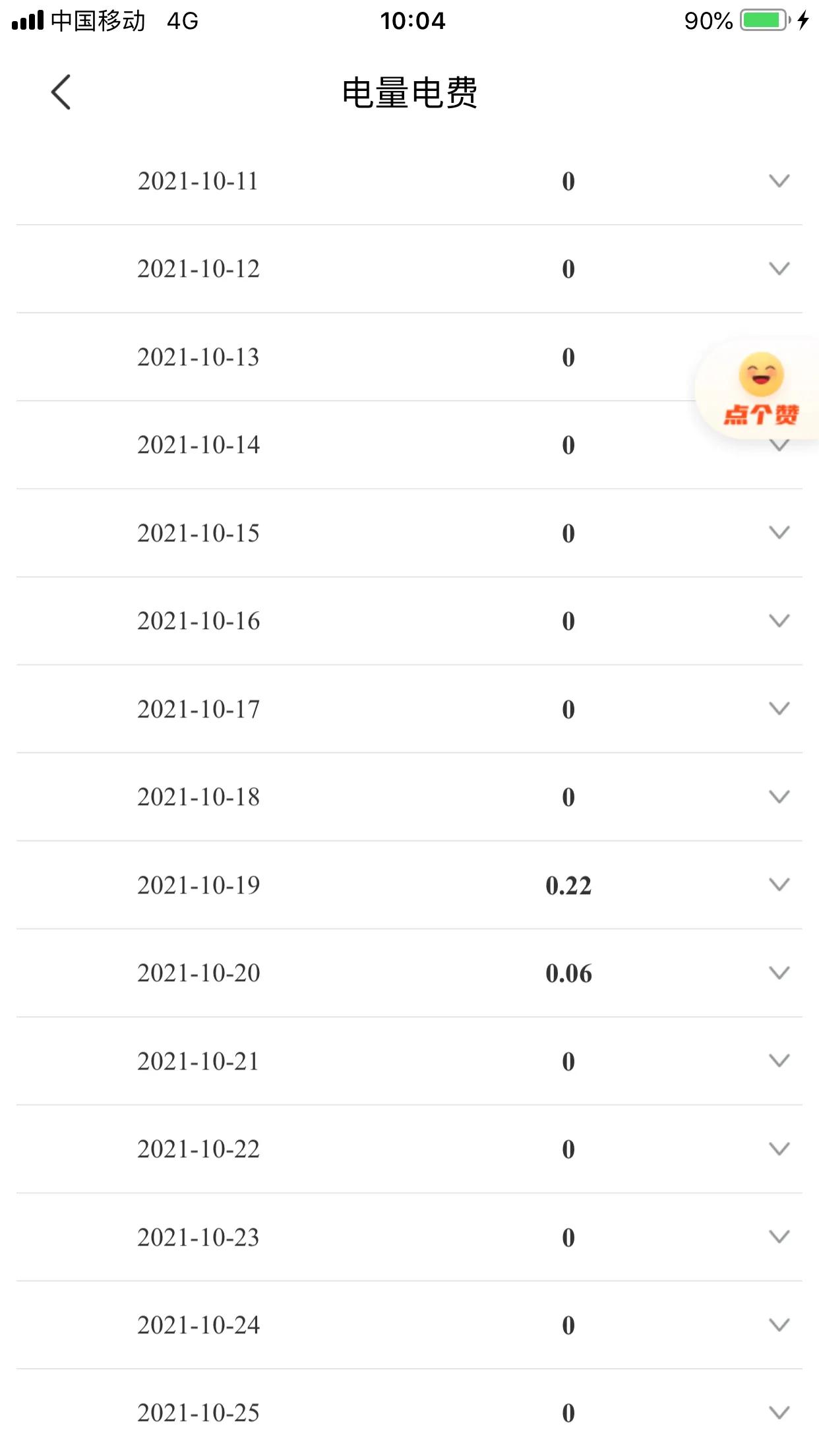Expand the 2021-10-17 row
The width and height of the screenshot is (819, 1456).
pos(779,708)
